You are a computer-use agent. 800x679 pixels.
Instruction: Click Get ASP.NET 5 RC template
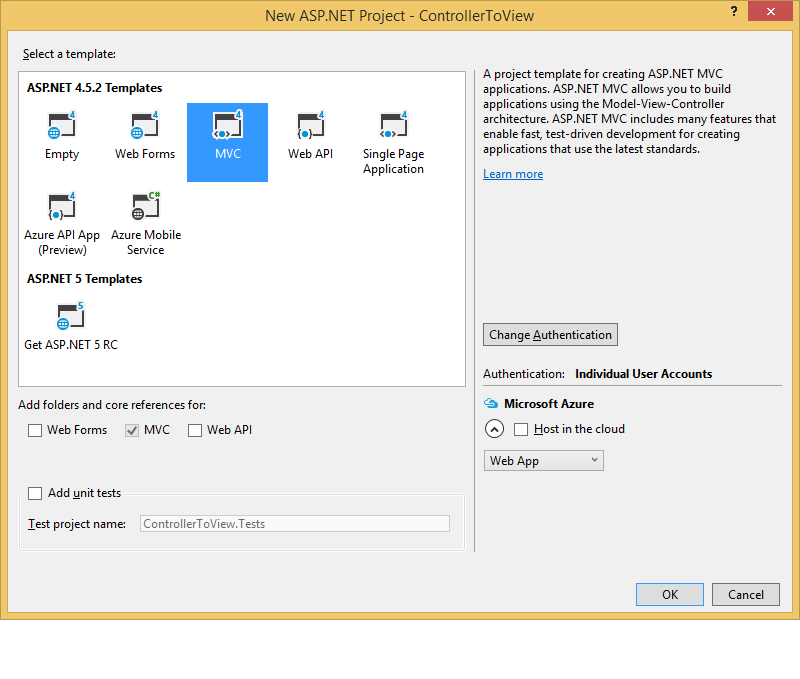click(71, 326)
